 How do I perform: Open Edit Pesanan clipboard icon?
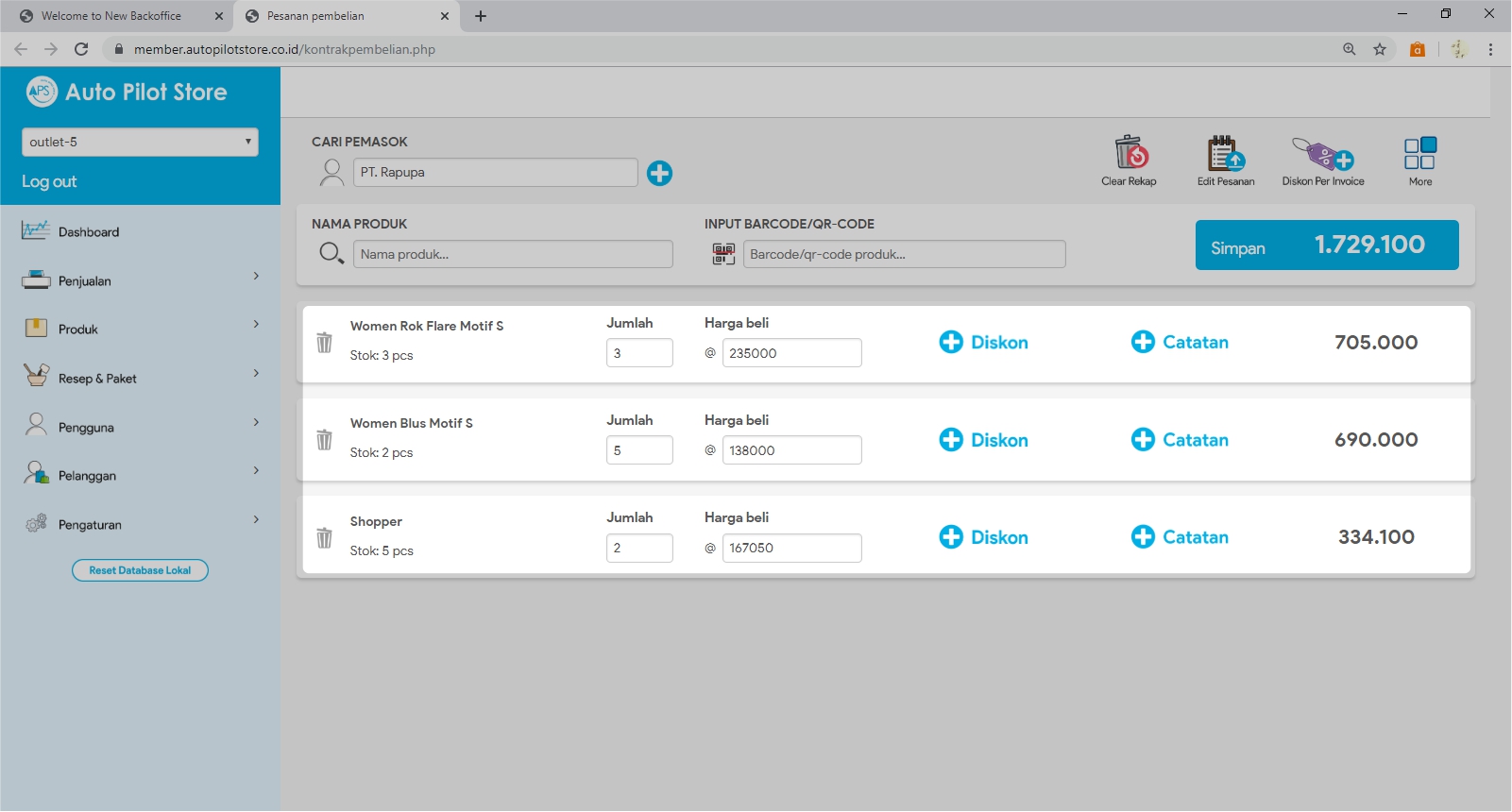[x=1225, y=153]
